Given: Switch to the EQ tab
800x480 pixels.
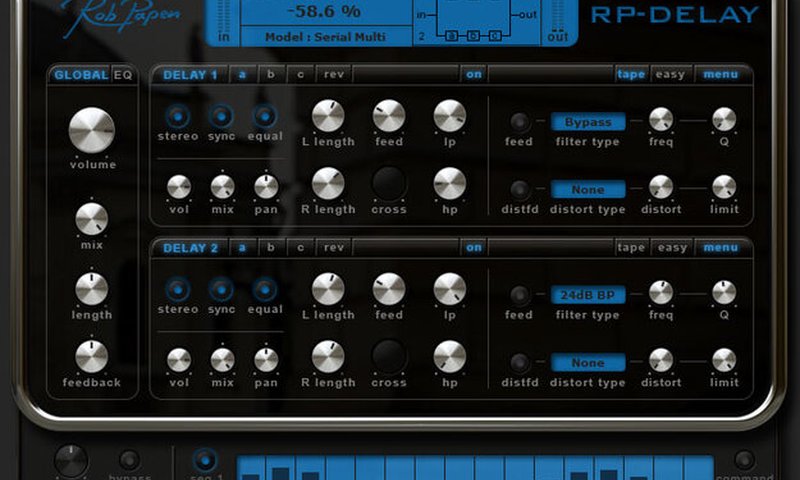Looking at the screenshot, I should coord(123,75).
